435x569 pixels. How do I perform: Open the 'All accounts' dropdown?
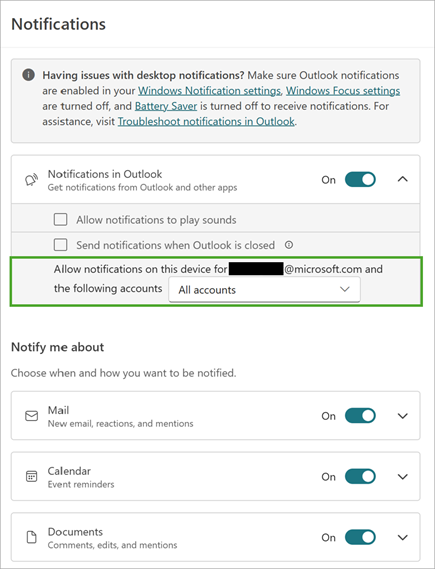(x=264, y=290)
